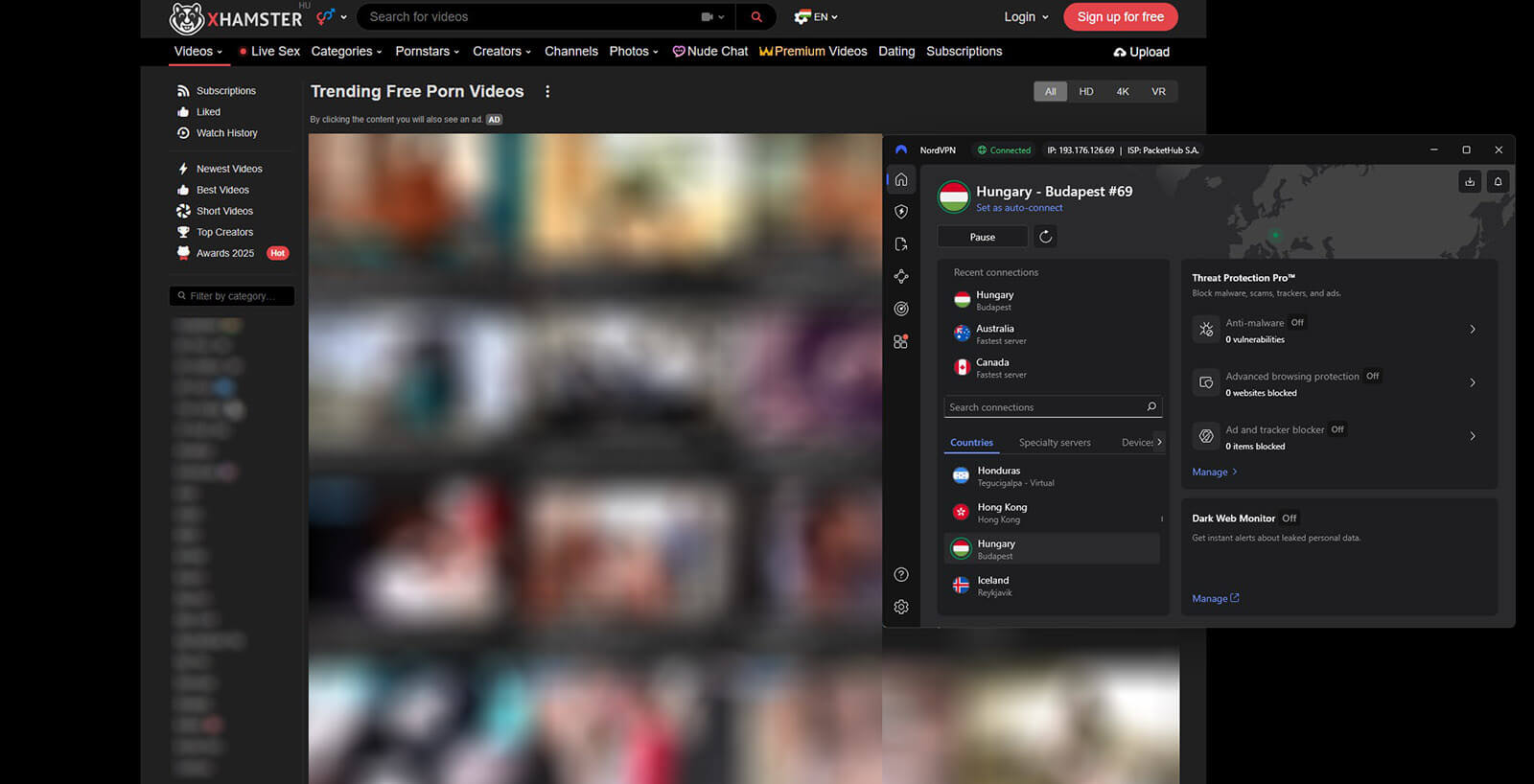Click the Subscriptions feed icon in left sidebar
The height and width of the screenshot is (784, 1534).
(183, 90)
